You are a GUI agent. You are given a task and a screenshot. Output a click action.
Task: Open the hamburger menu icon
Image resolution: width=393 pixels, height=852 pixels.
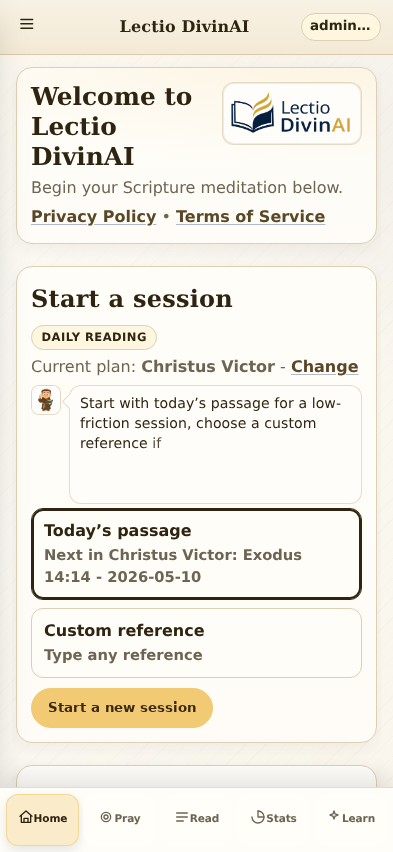pos(27,24)
